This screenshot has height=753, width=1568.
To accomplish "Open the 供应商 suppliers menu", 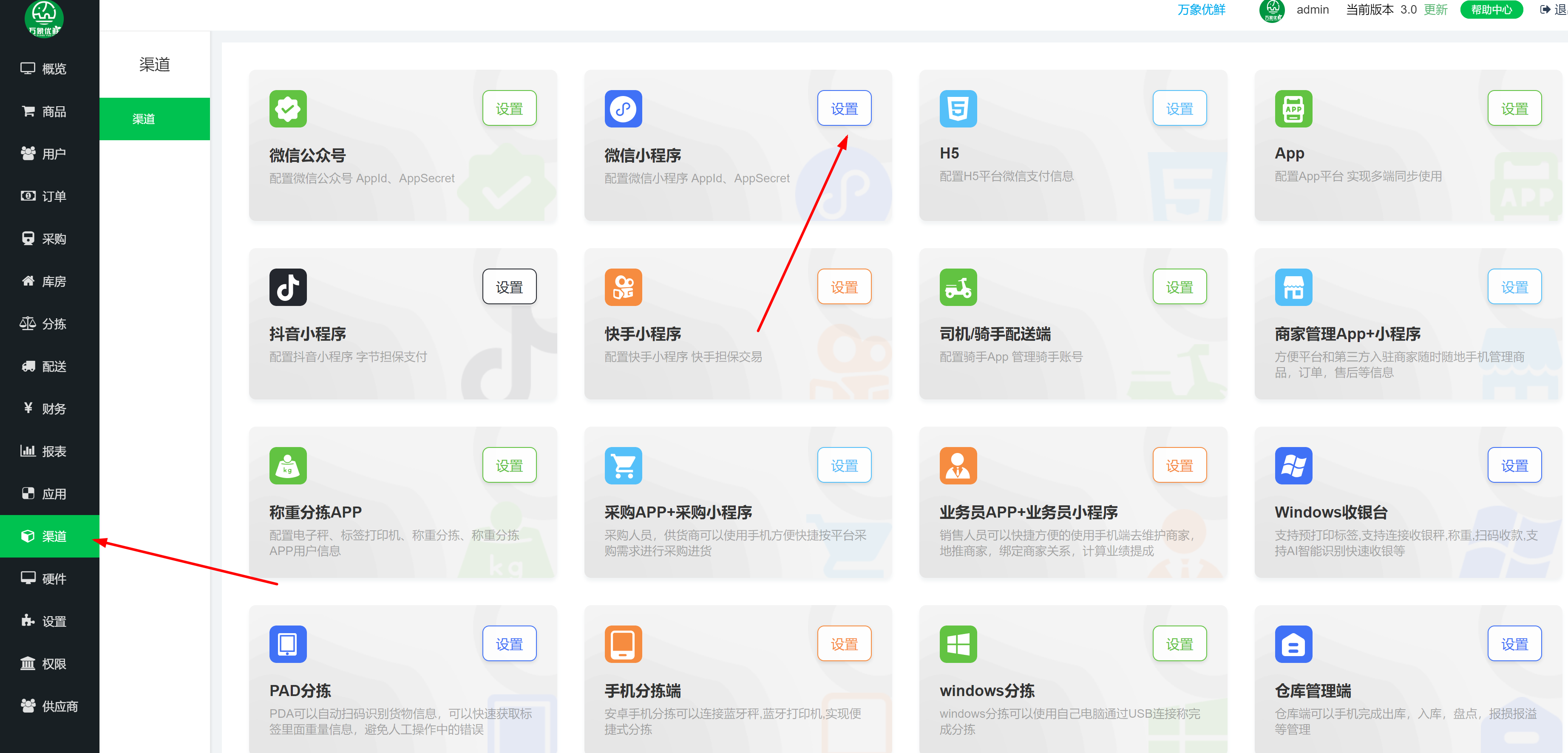I will pos(49,706).
